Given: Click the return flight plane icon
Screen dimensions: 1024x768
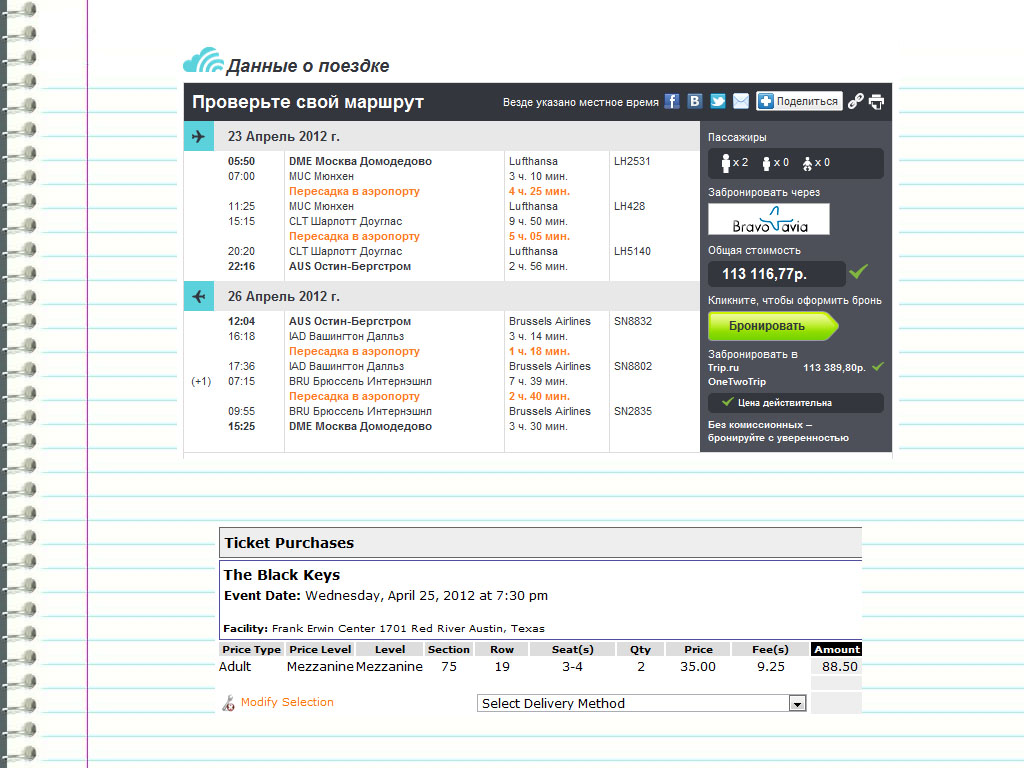Looking at the screenshot, I should click(199, 296).
